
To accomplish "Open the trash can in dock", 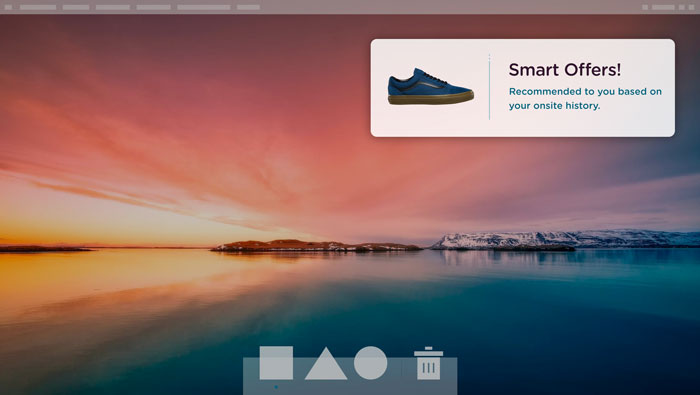I will click(429, 363).
